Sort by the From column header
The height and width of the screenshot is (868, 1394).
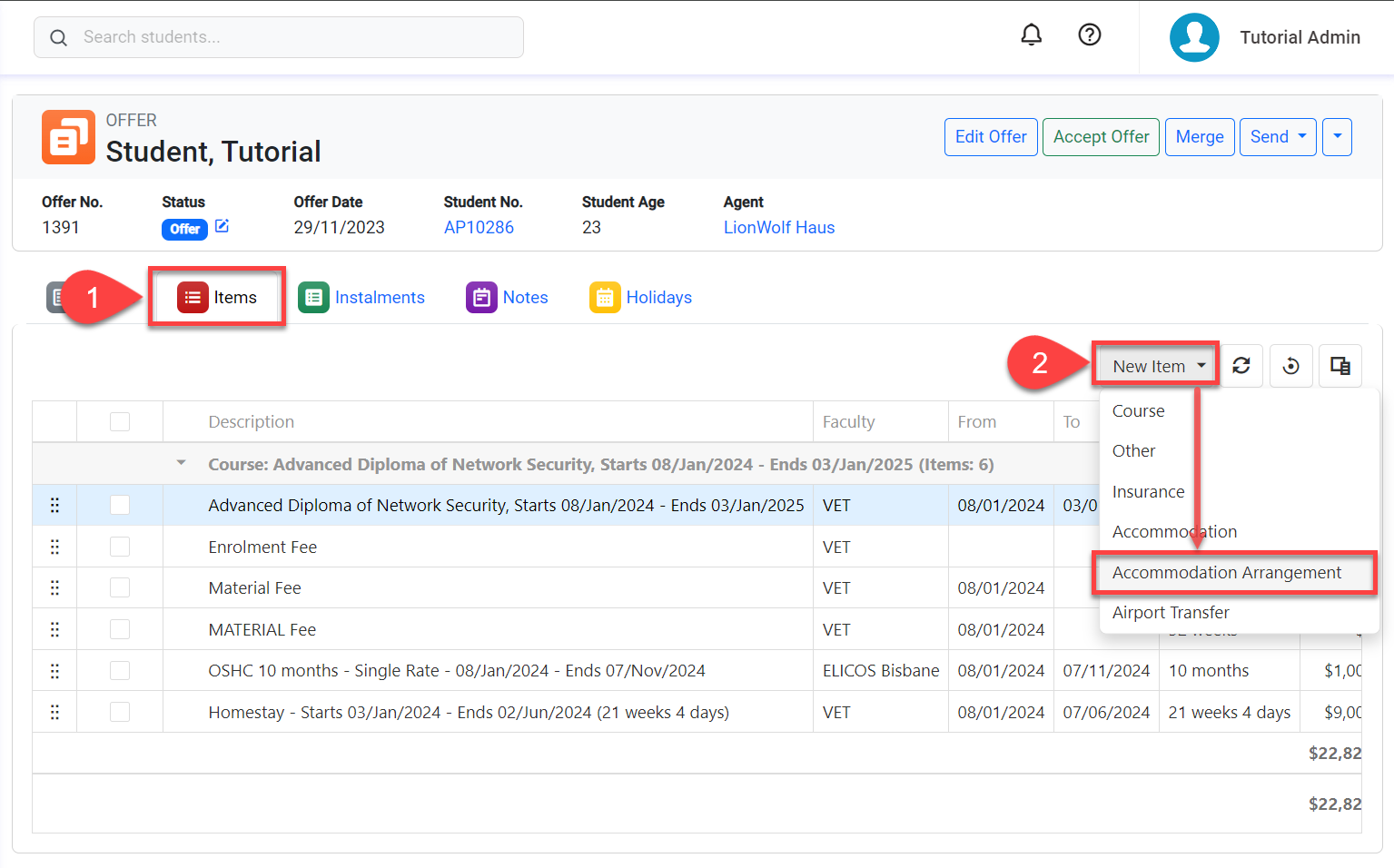coord(977,421)
